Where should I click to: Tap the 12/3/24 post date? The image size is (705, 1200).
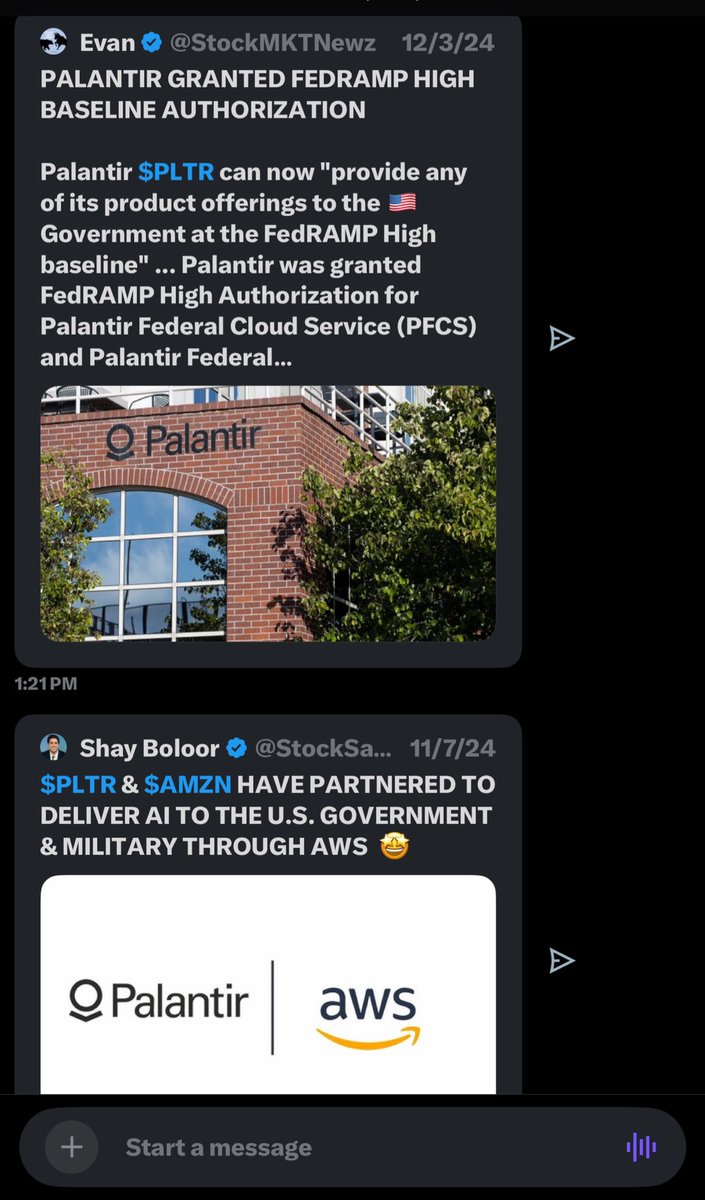(x=448, y=43)
